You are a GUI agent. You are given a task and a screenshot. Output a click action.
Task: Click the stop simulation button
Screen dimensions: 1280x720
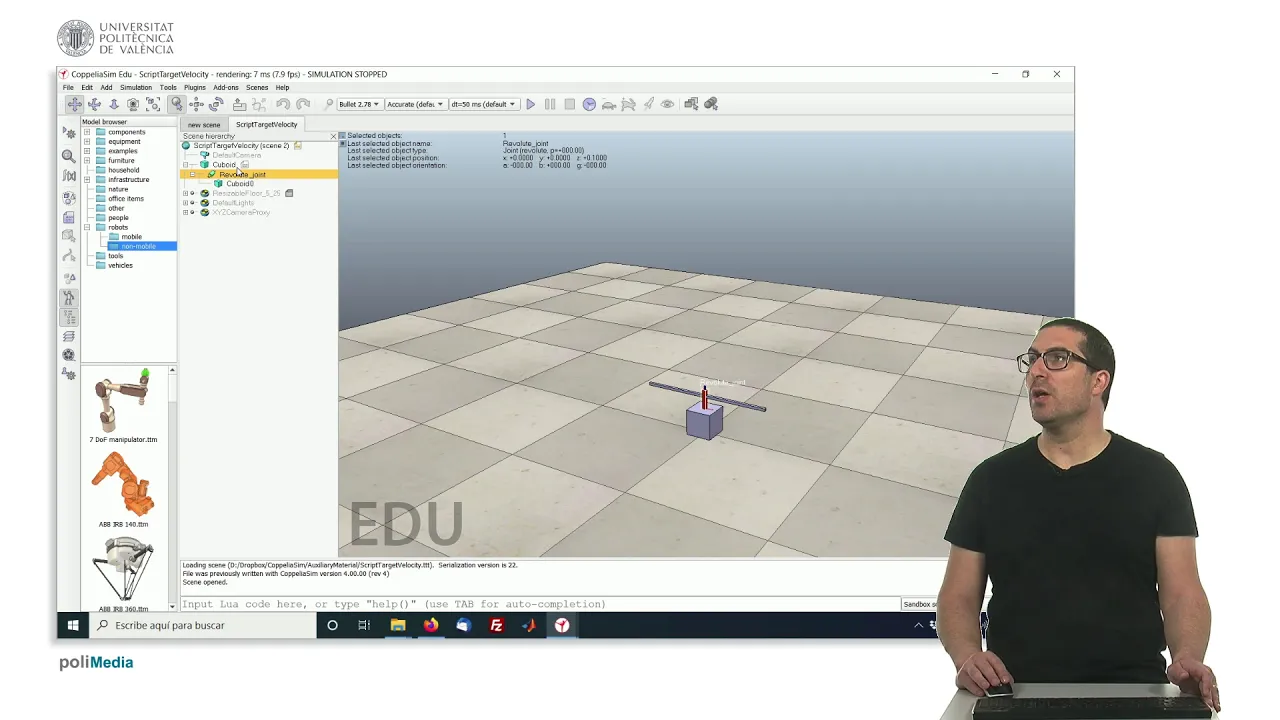(569, 104)
